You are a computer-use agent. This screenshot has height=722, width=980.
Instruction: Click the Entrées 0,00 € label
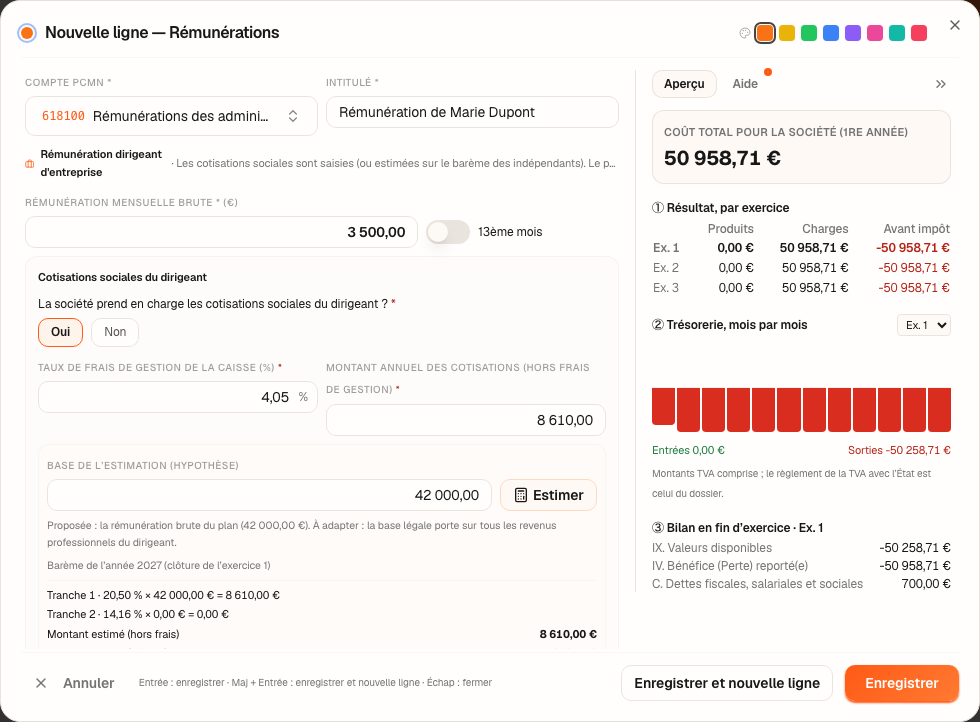(x=688, y=450)
